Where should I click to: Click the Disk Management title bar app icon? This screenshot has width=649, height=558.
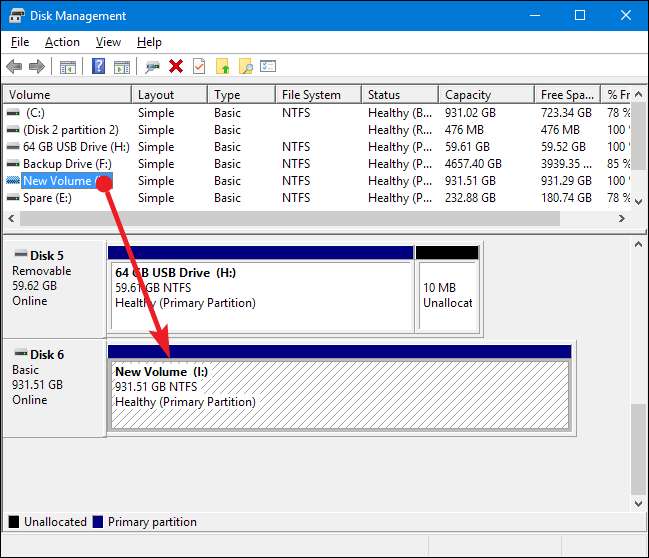click(16, 16)
